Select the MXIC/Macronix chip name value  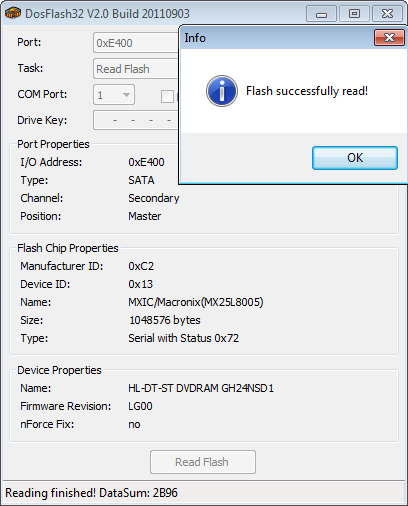click(196, 302)
